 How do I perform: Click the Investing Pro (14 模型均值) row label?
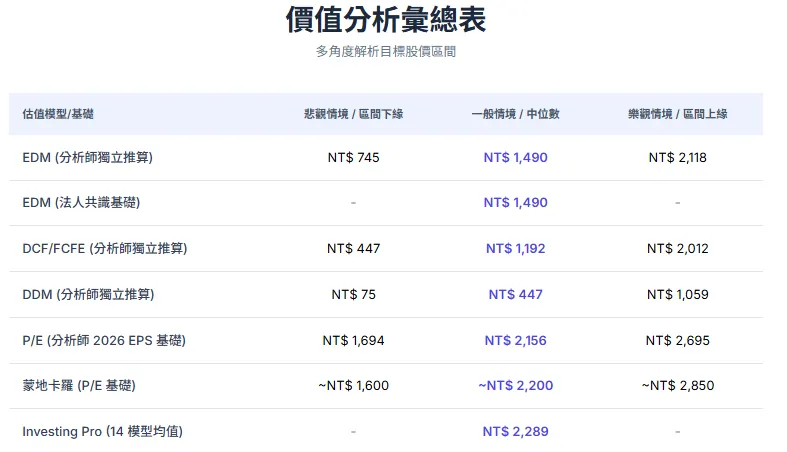click(x=102, y=431)
